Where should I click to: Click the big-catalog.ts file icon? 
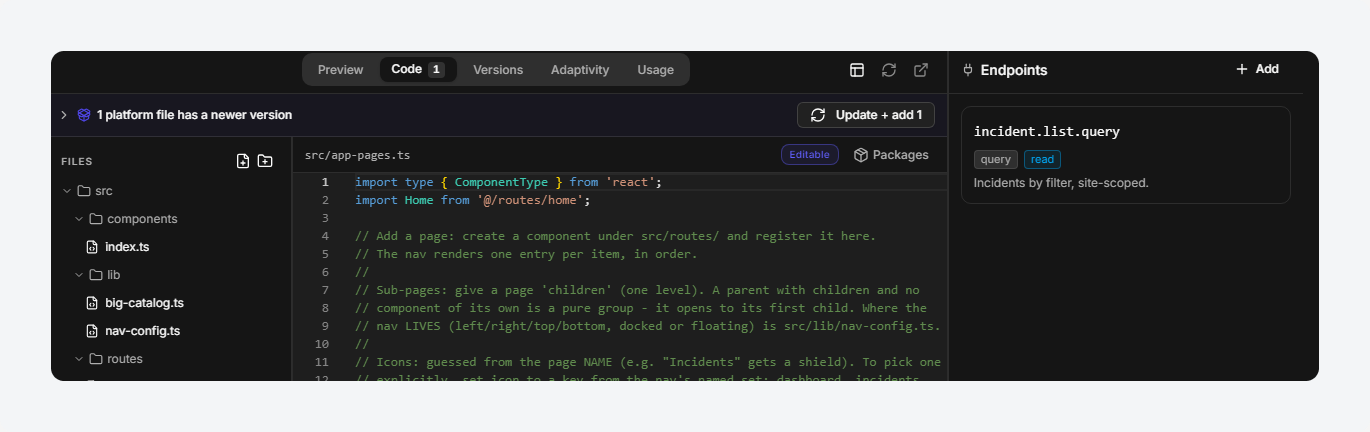92,303
